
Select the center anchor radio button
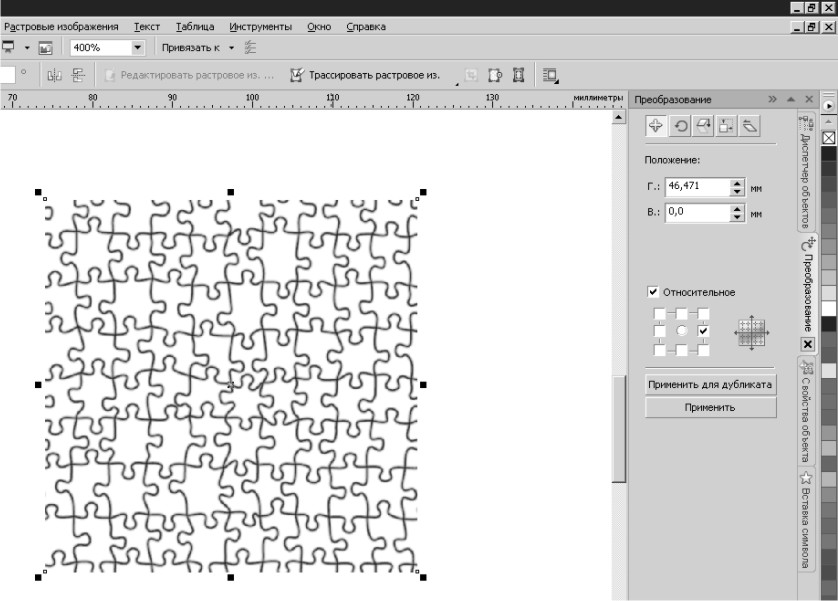point(681,331)
